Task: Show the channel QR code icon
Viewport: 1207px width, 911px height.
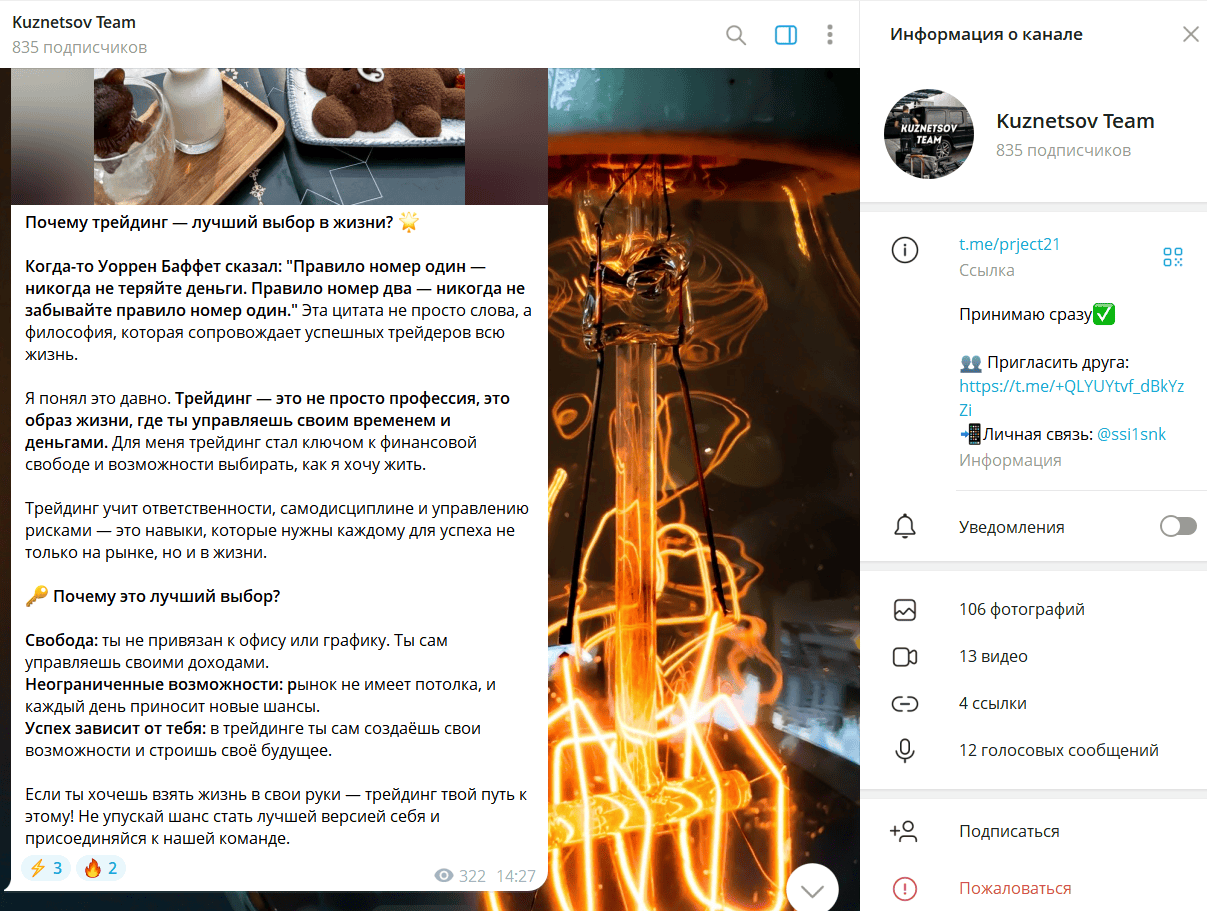Action: pos(1173,257)
